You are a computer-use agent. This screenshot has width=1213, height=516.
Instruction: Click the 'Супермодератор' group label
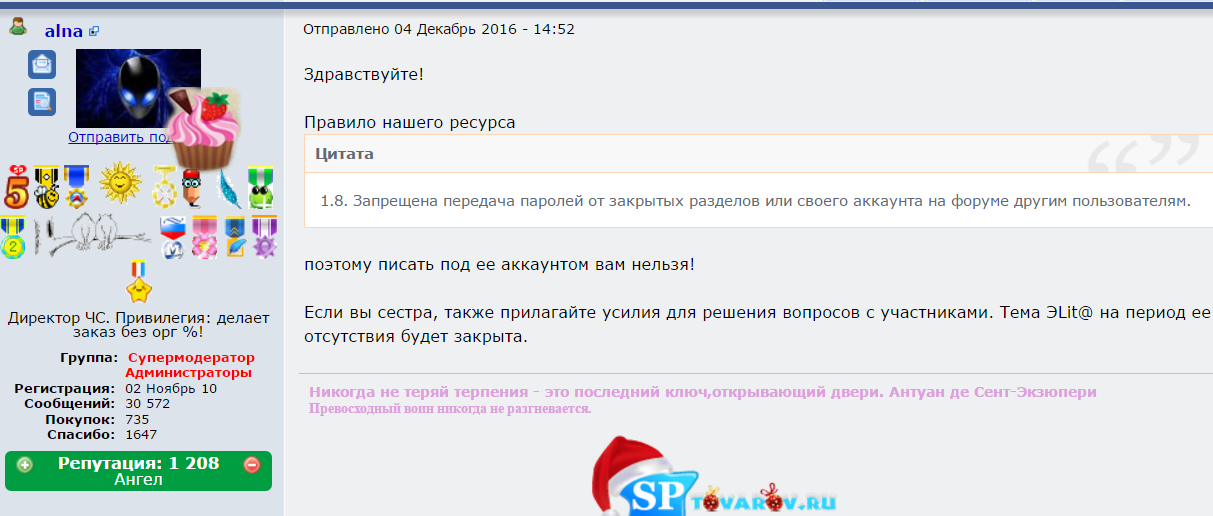coord(190,358)
